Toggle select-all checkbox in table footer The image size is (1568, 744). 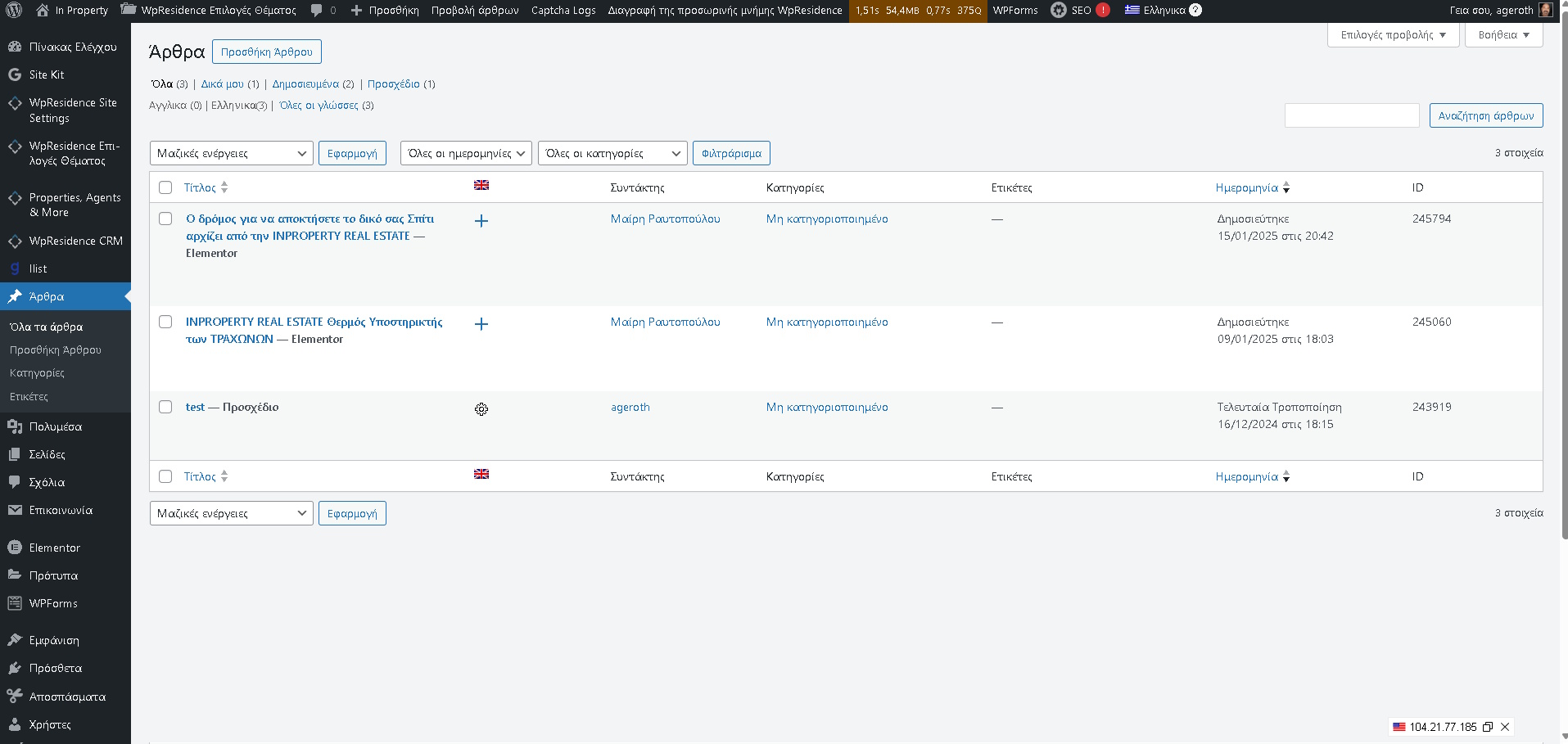165,476
